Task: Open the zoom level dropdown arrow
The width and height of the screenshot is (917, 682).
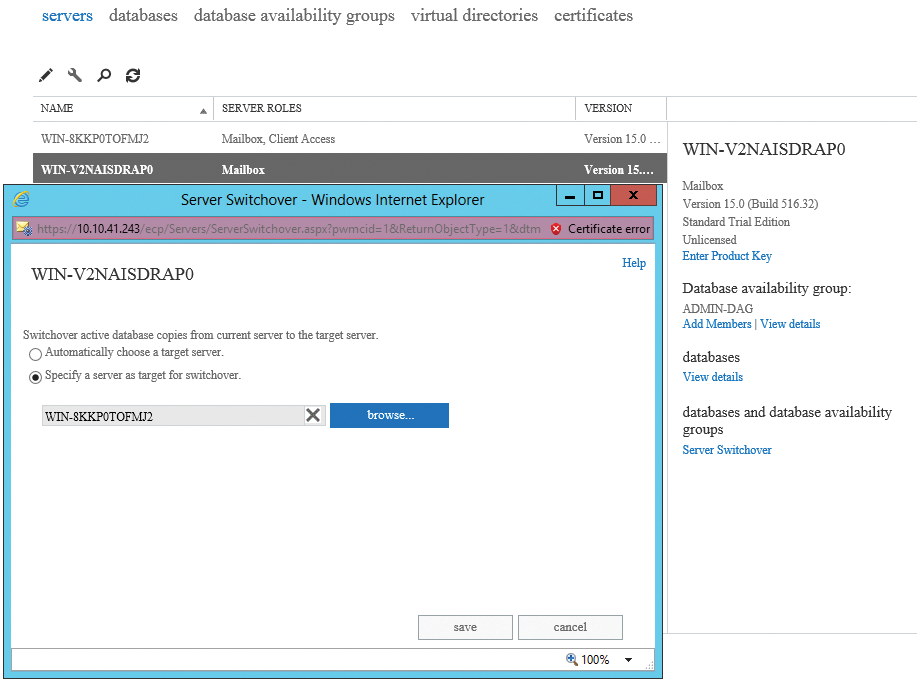Action: click(x=628, y=660)
